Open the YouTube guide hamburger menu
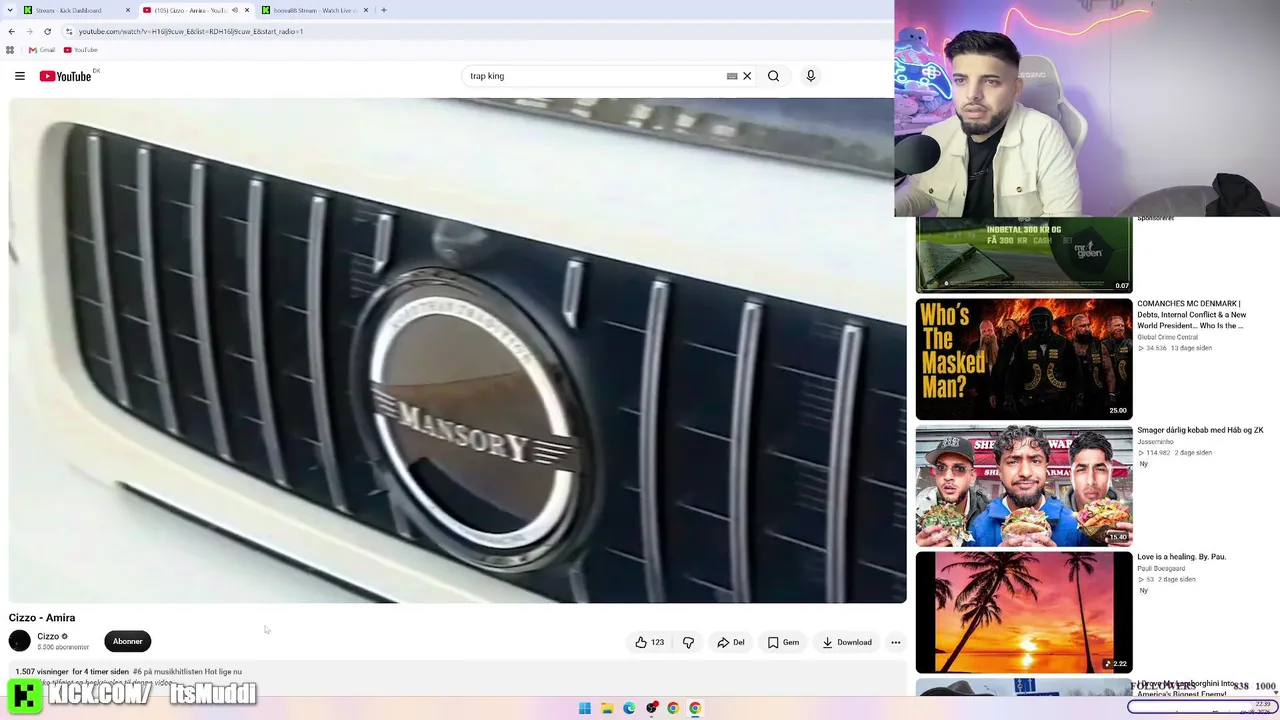1280x720 pixels. point(20,76)
